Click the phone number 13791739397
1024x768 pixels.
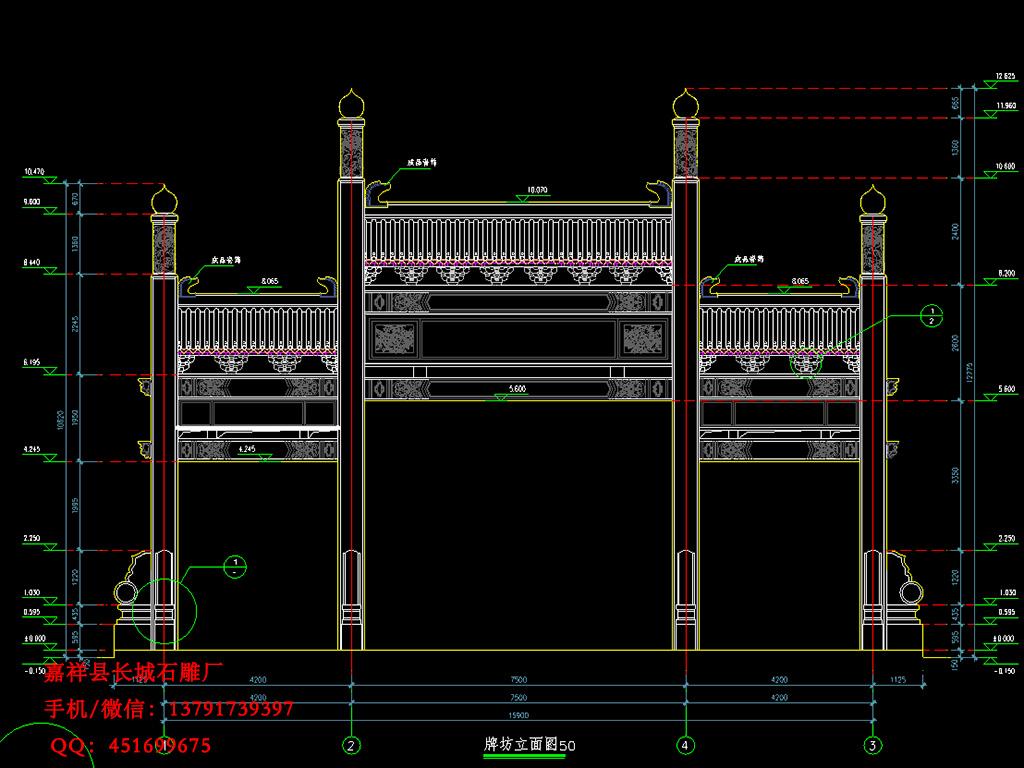231,710
